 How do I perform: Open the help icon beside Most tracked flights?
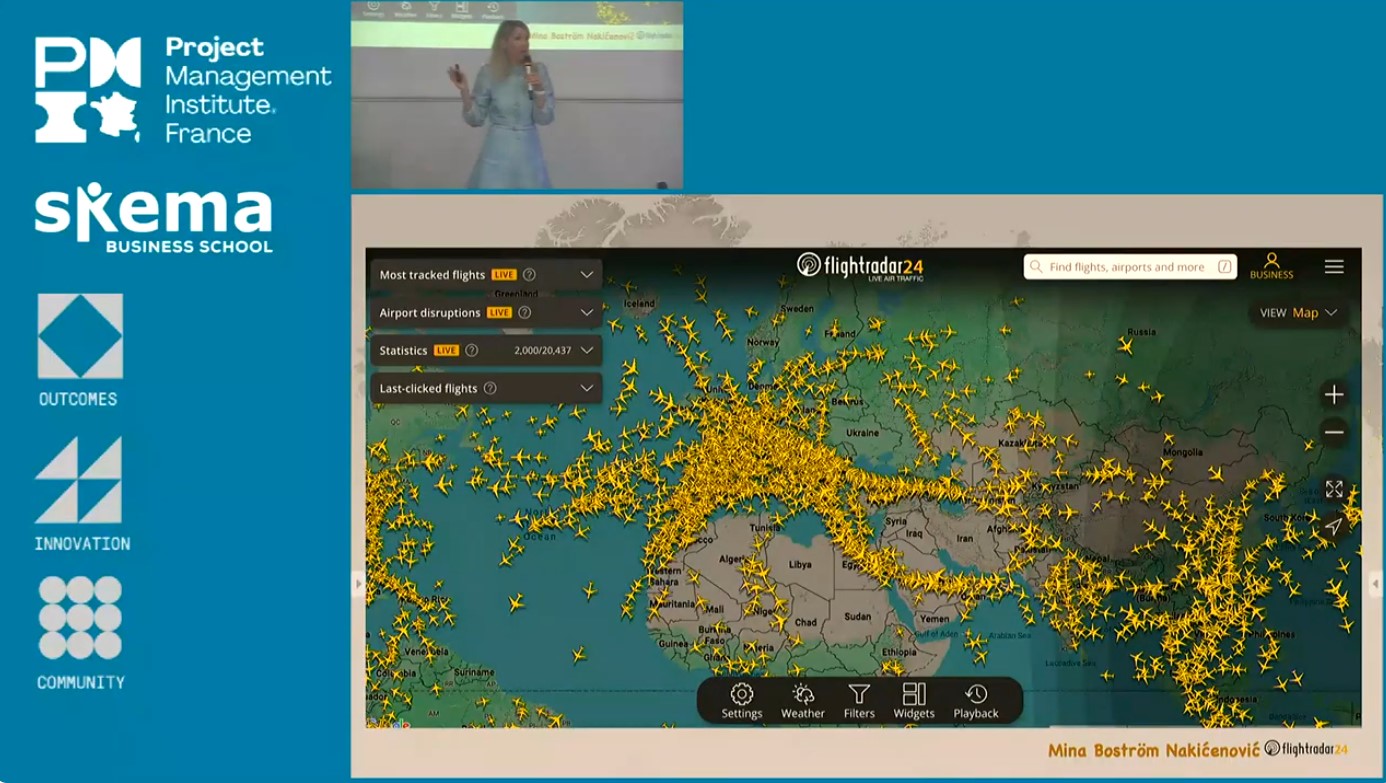(x=529, y=274)
